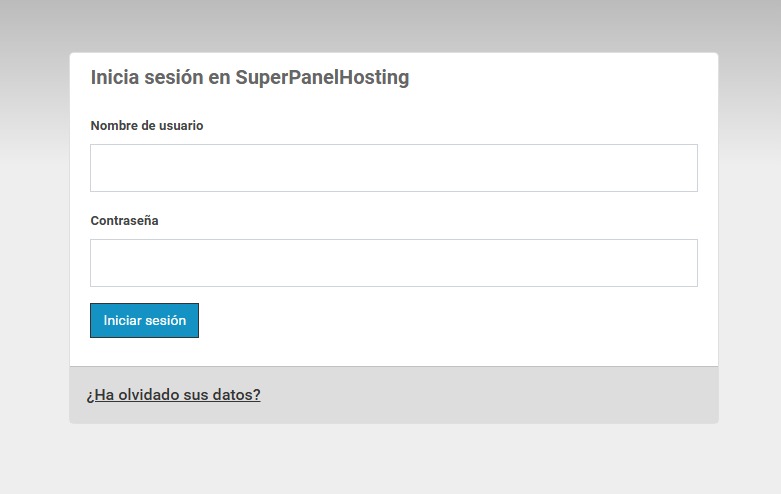This screenshot has width=781, height=494.
Task: Hit the sign-in button under the password field
Action: point(144,321)
